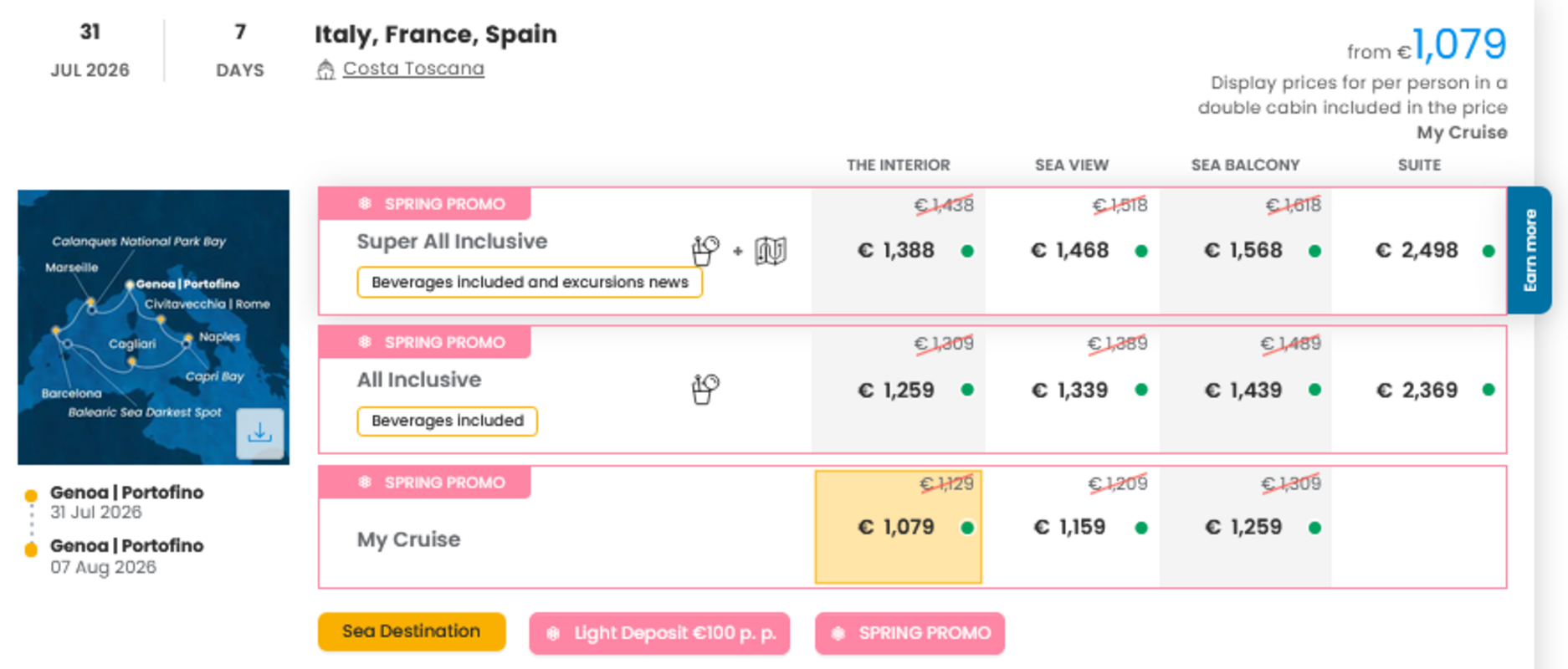Select My Cruise Interior fare €1,079
This screenshot has width=1568, height=669.
coord(897,527)
